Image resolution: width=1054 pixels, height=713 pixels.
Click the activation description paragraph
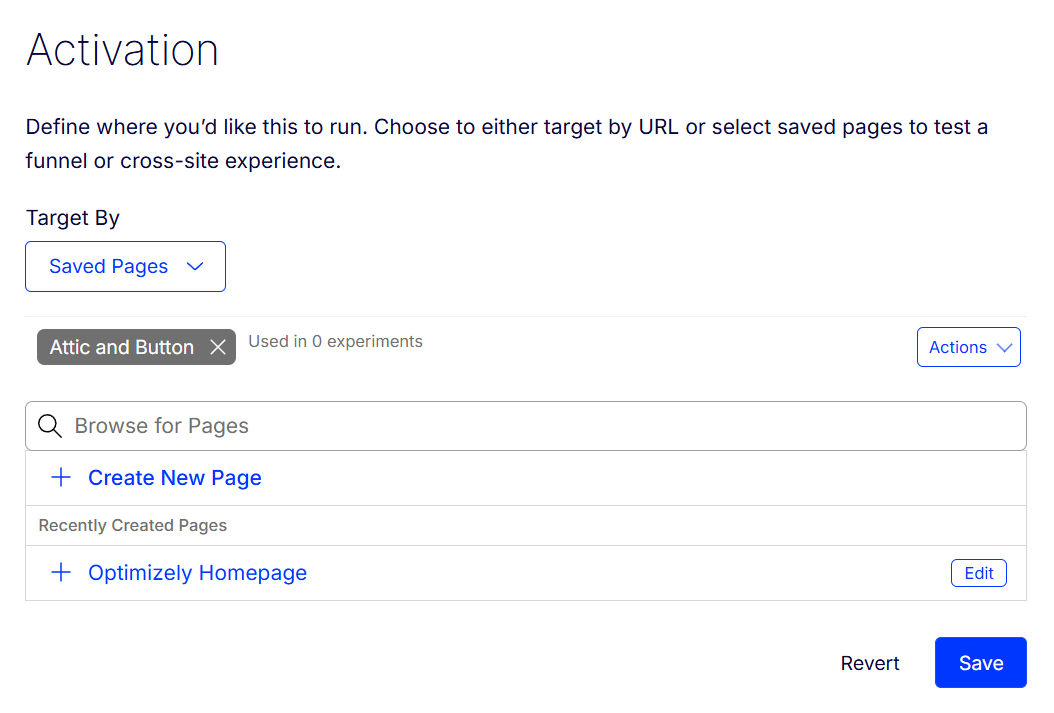[506, 144]
